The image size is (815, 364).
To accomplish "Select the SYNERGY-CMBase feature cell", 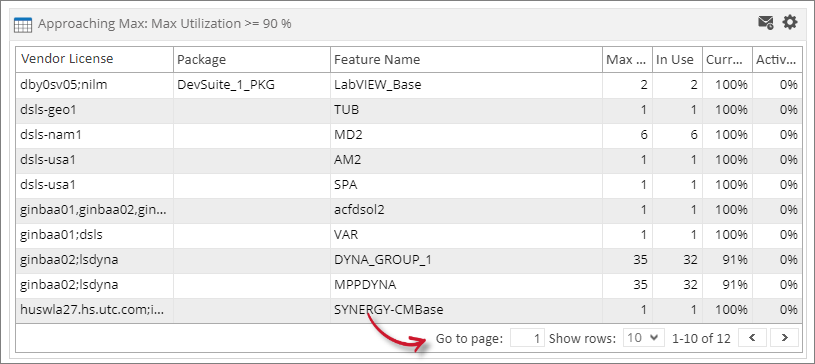I will [467, 310].
